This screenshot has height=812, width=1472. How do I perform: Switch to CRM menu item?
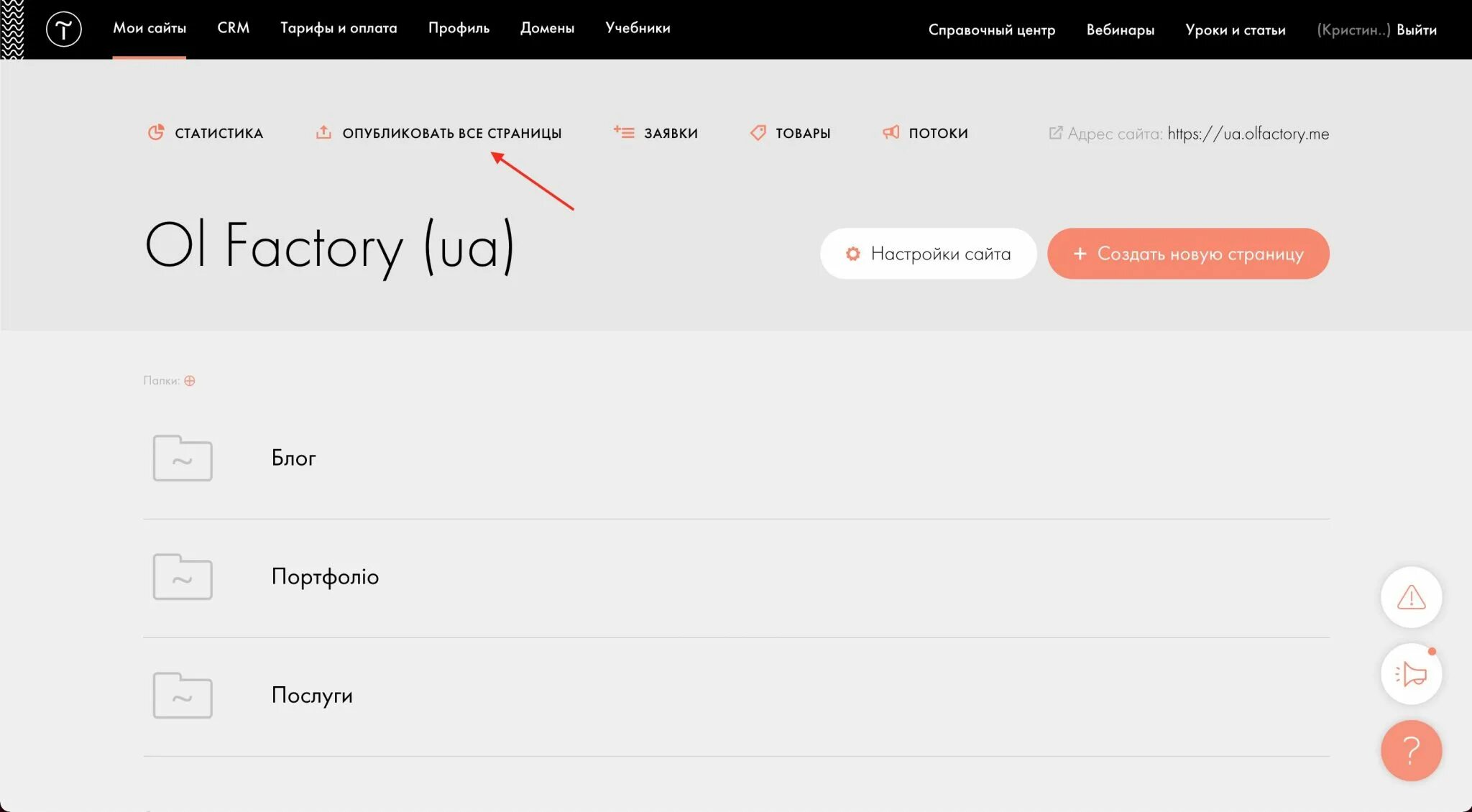(x=233, y=28)
